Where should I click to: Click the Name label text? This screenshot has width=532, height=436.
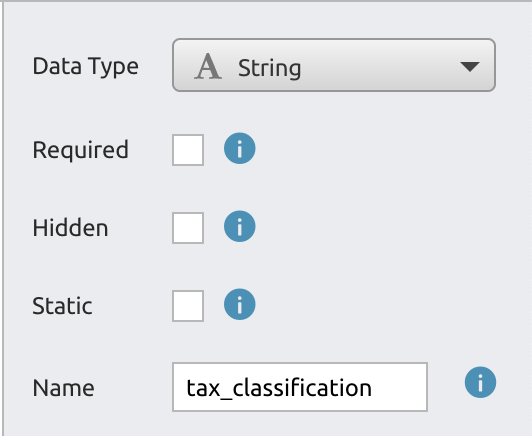[x=63, y=388]
